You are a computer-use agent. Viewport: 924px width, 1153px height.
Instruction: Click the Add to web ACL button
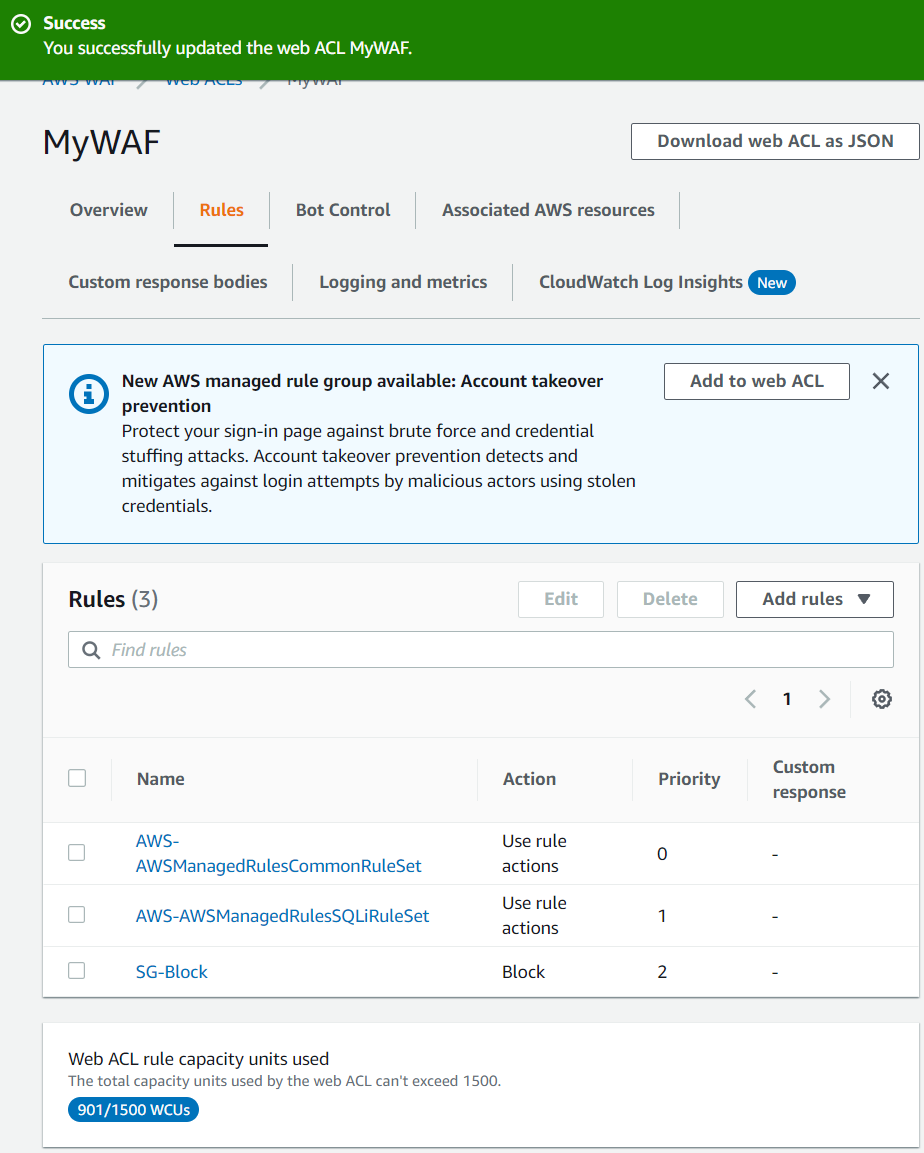pos(757,381)
